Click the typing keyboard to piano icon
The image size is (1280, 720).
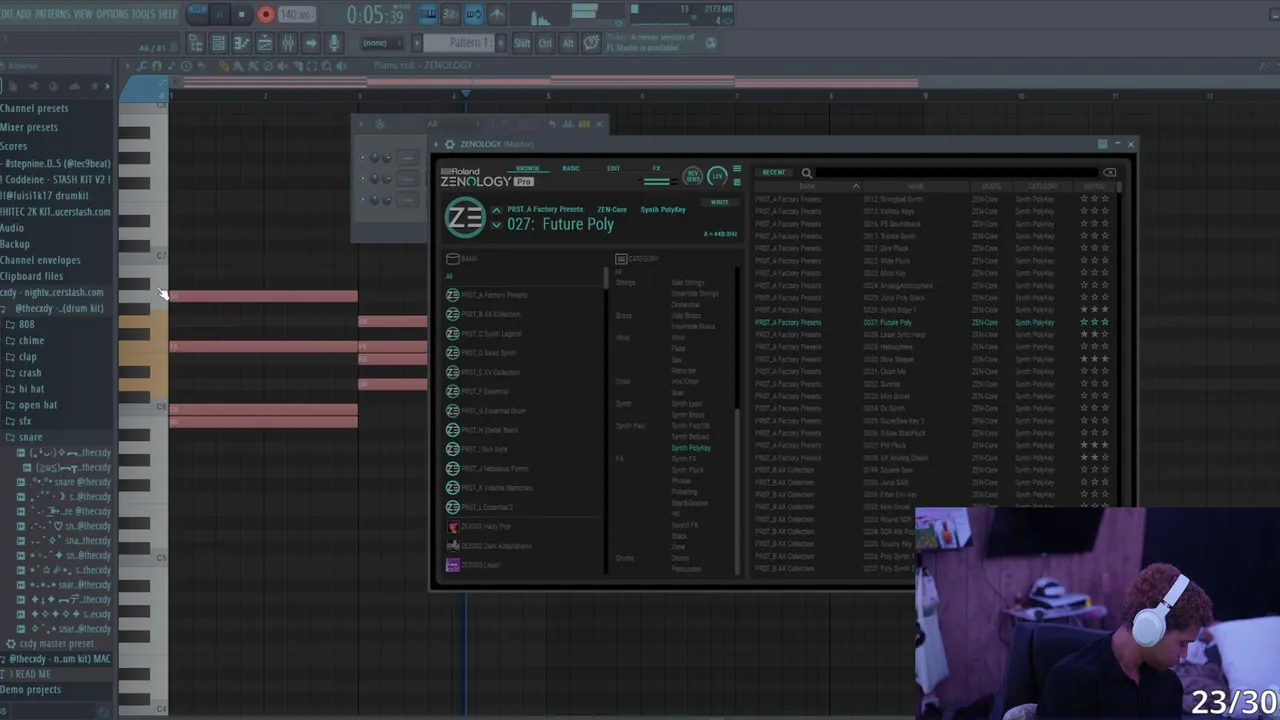(428, 14)
